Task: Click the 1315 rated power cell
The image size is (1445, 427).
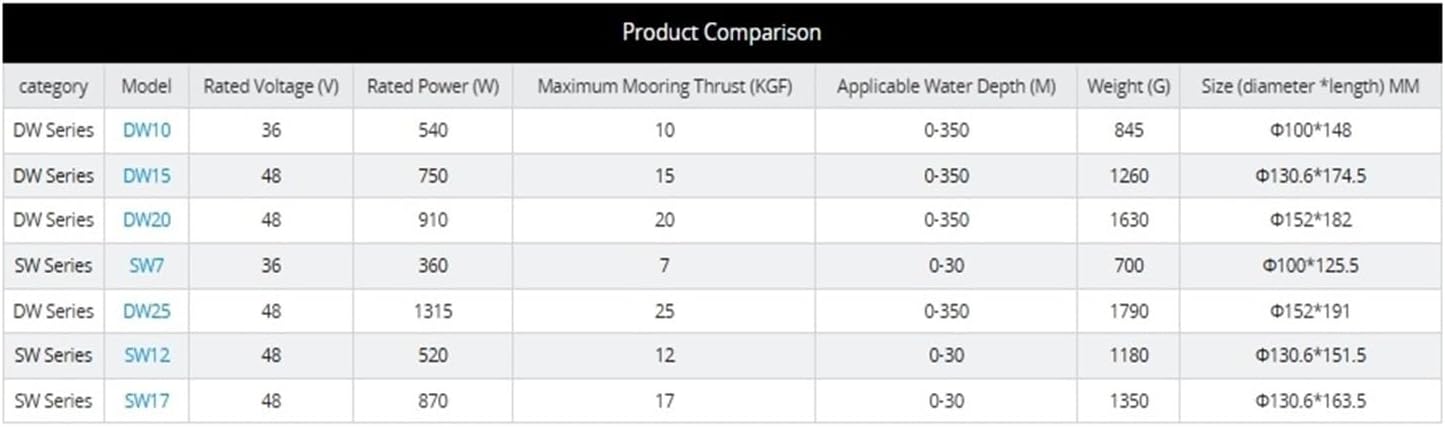Action: [x=432, y=311]
